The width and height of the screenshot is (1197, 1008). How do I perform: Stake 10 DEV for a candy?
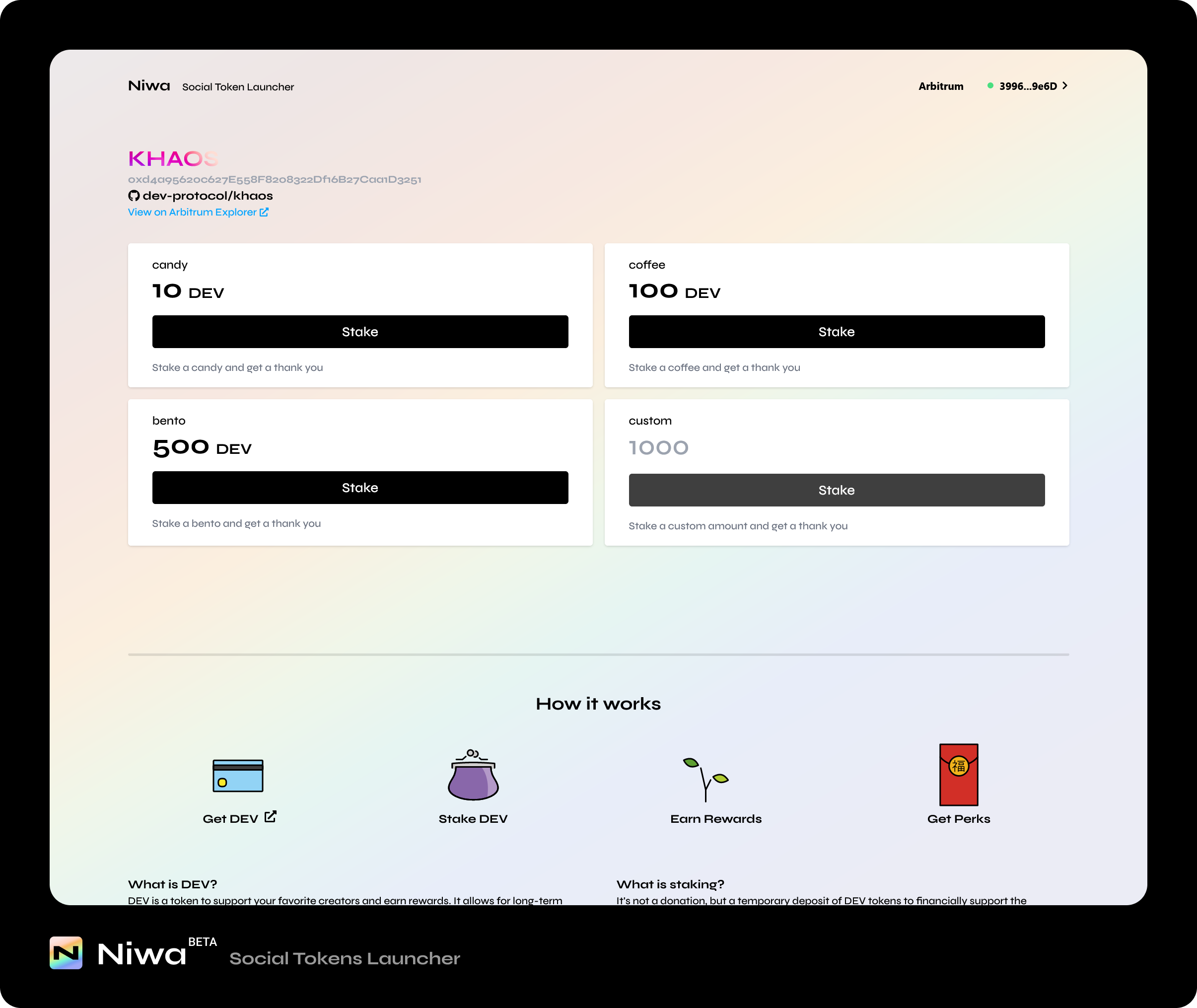click(x=360, y=331)
